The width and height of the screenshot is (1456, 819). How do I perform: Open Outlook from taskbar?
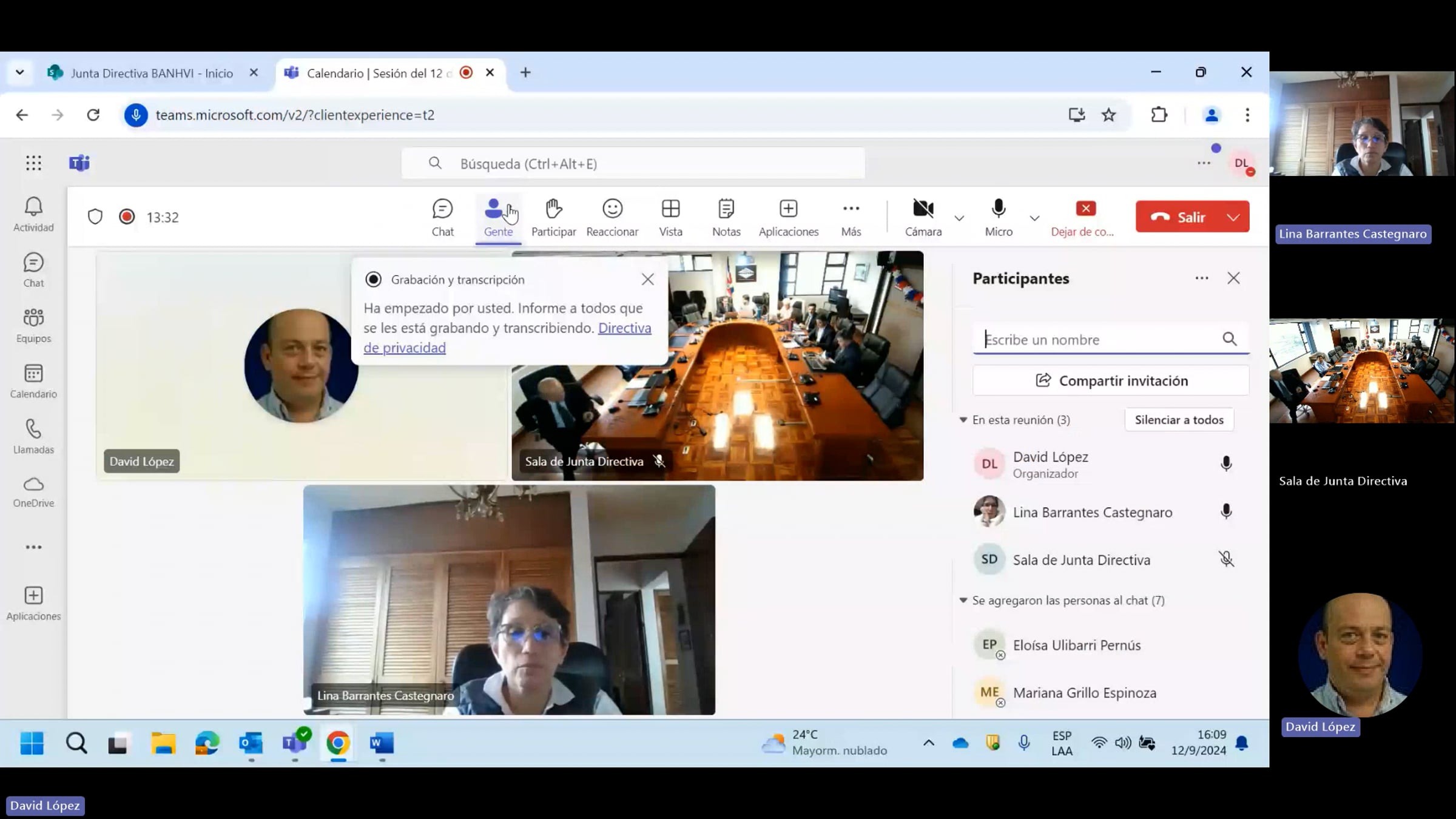click(x=251, y=743)
